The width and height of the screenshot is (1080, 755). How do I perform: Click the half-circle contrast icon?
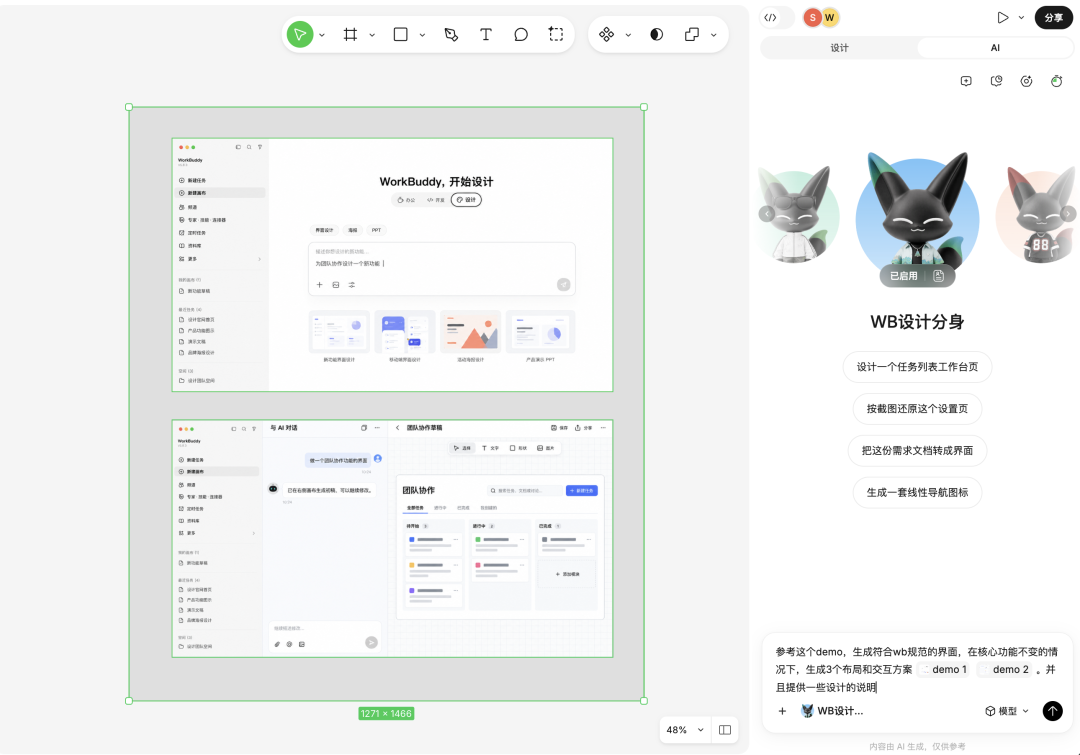[x=656, y=34]
